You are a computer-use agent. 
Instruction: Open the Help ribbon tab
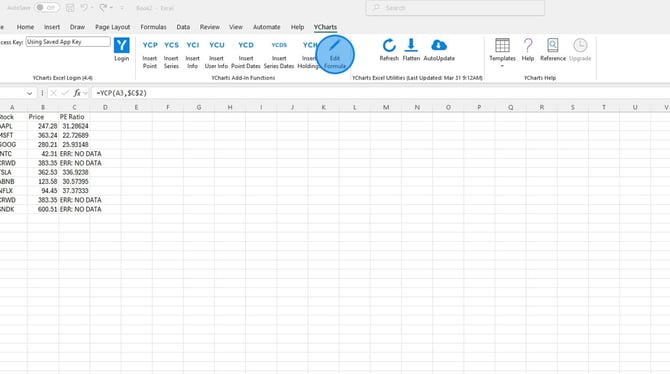(x=297, y=27)
